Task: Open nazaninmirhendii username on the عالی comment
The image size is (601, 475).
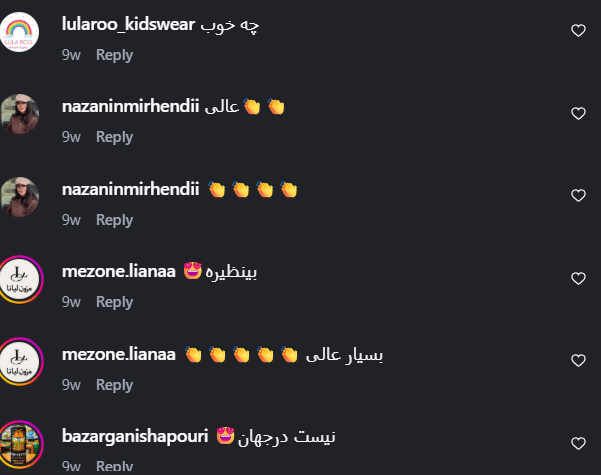Action: (x=130, y=106)
